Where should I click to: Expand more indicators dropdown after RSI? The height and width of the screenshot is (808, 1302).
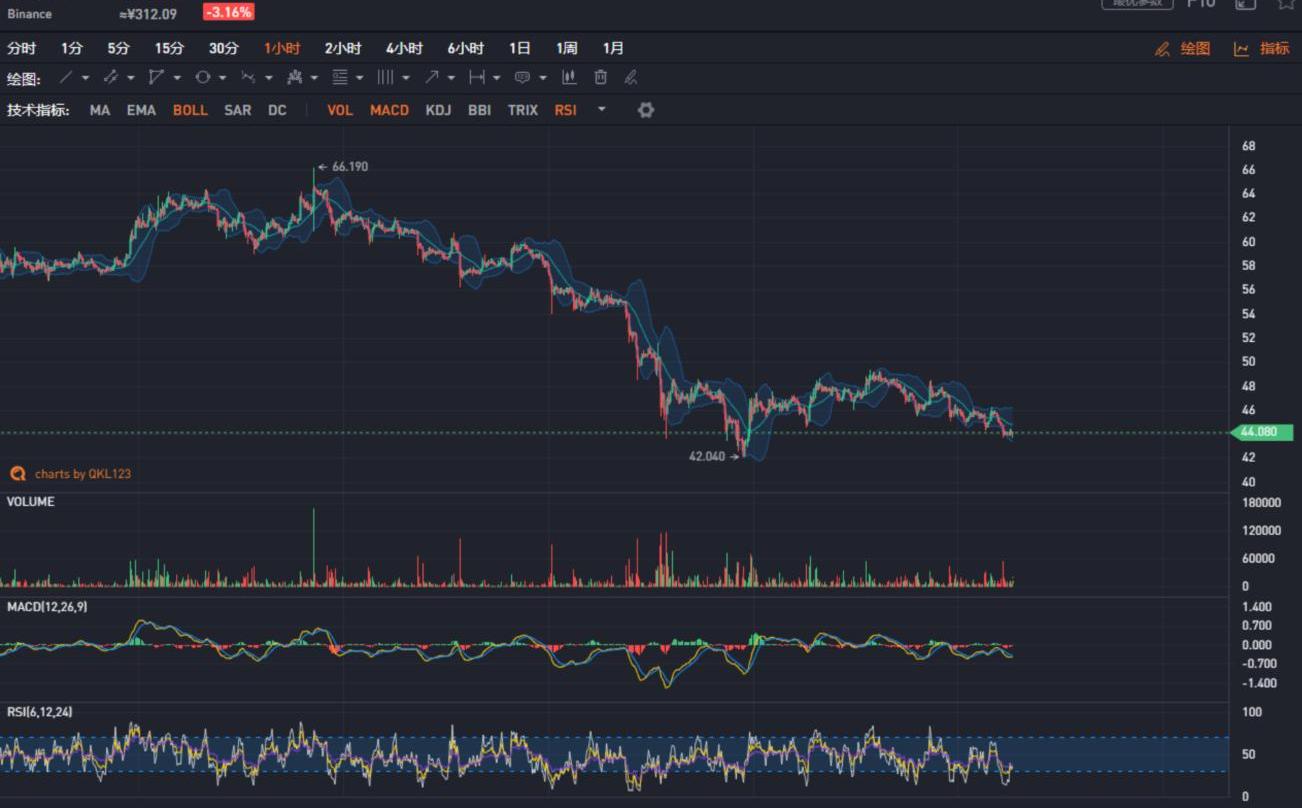pos(601,109)
